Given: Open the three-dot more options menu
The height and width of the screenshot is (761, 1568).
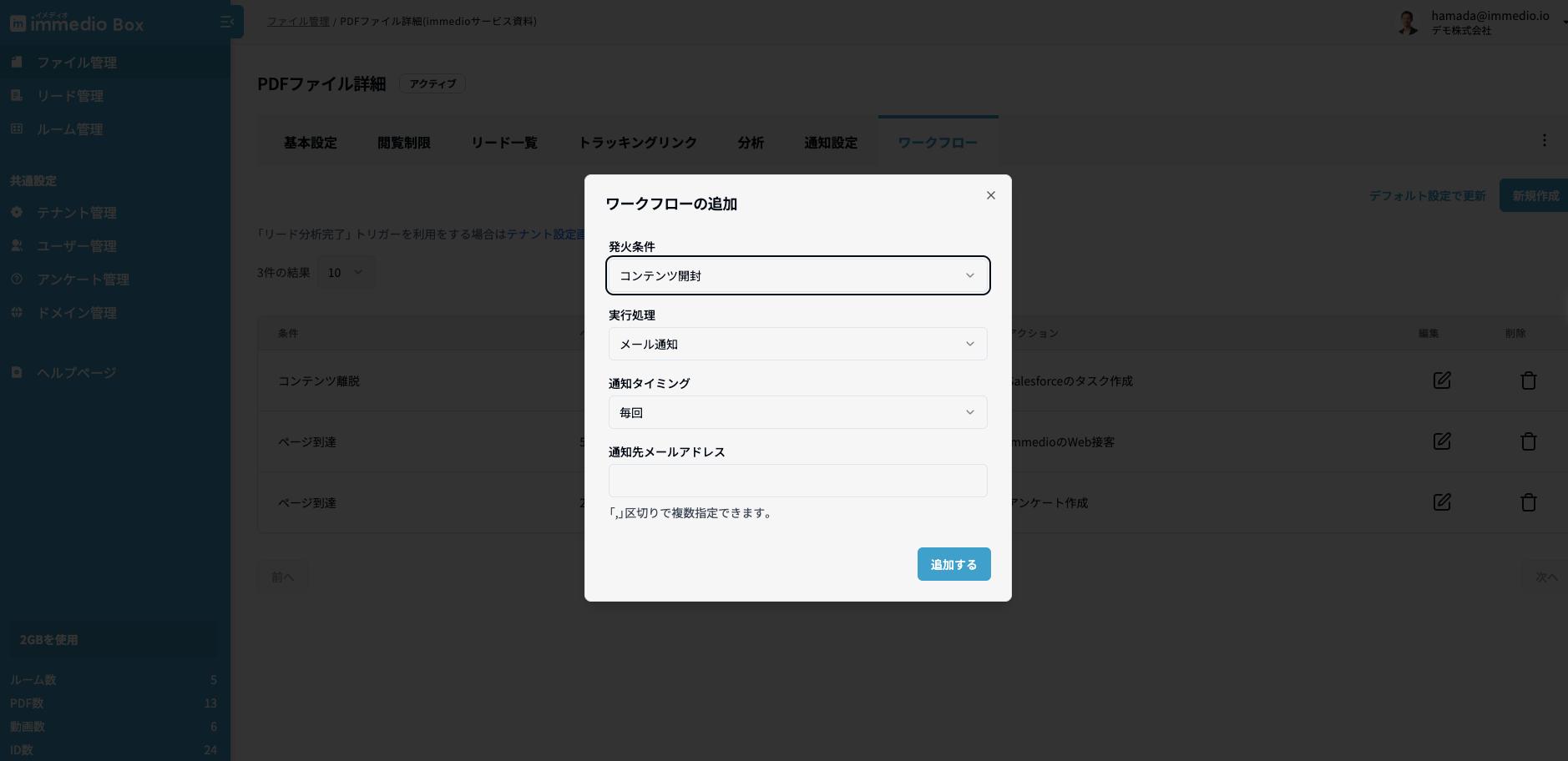Looking at the screenshot, I should pyautogui.click(x=1544, y=141).
